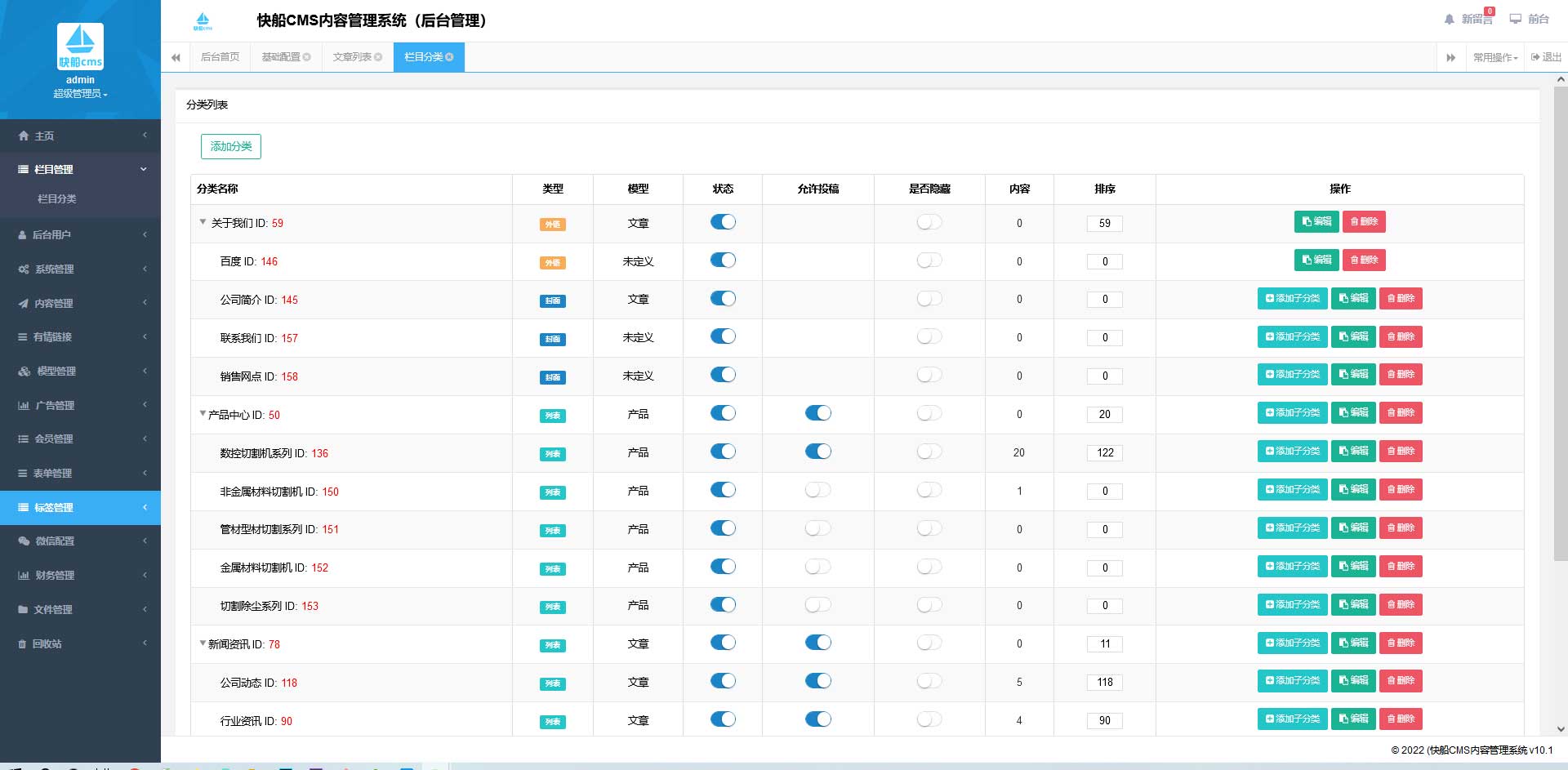Enable 允许投稿 for 非金属材料切割机

[817, 489]
